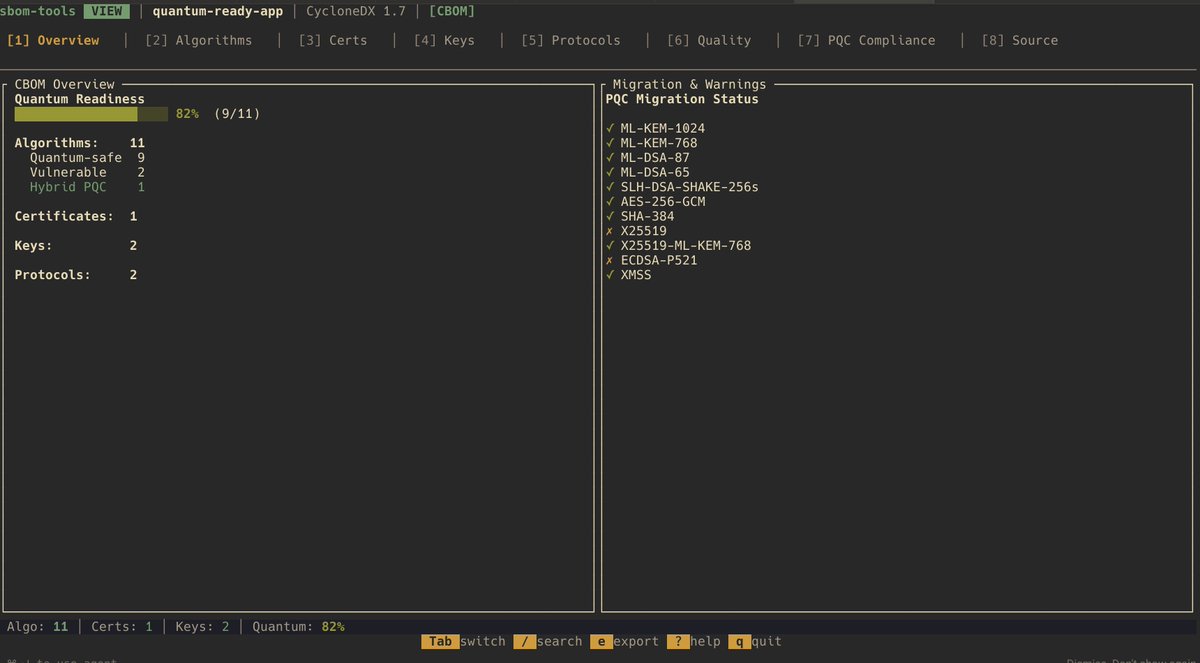Image resolution: width=1200 pixels, height=663 pixels.
Task: Click the CycloneDX 1.7 label
Action: click(x=356, y=11)
